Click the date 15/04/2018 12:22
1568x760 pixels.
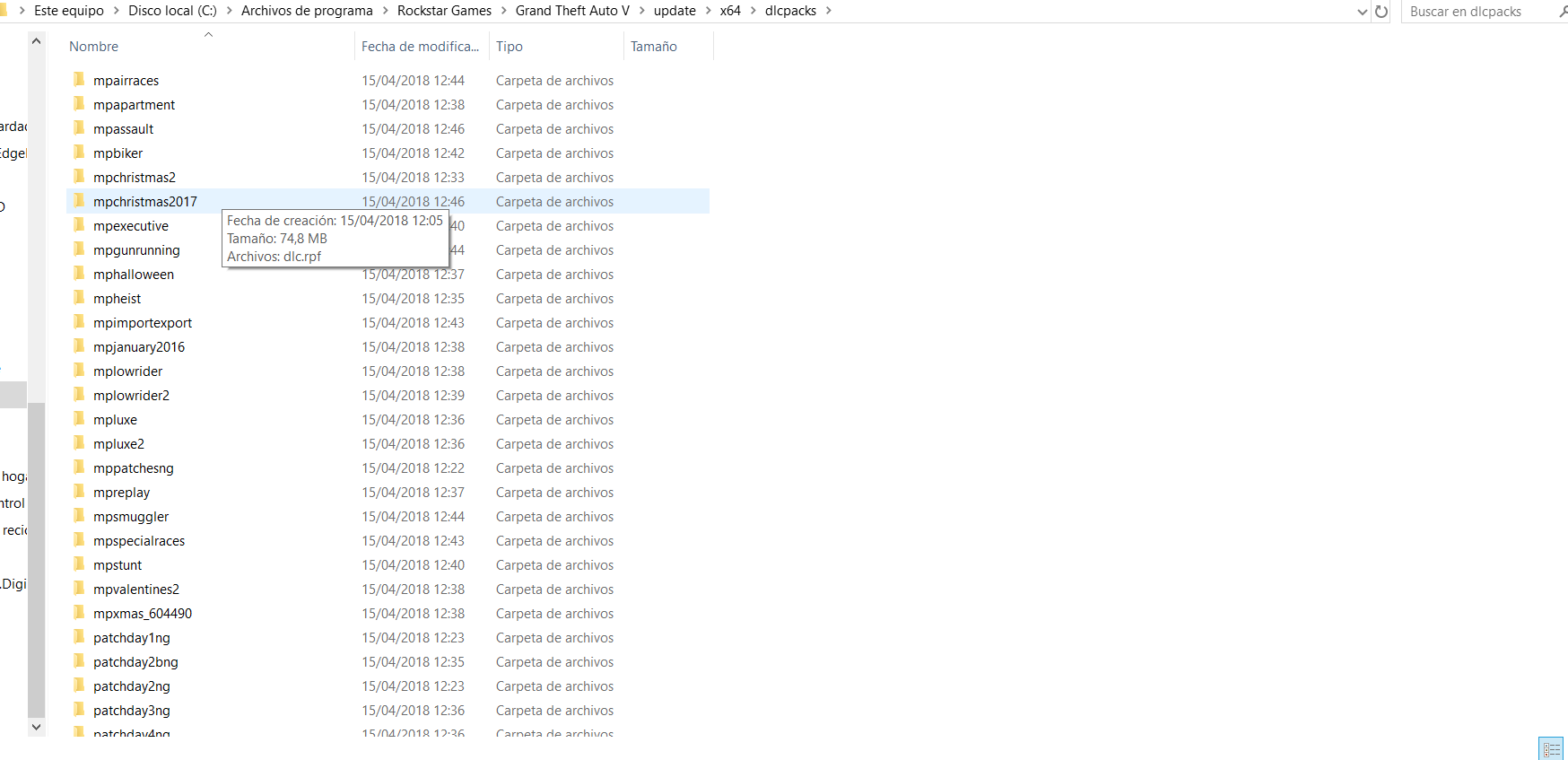tap(414, 468)
